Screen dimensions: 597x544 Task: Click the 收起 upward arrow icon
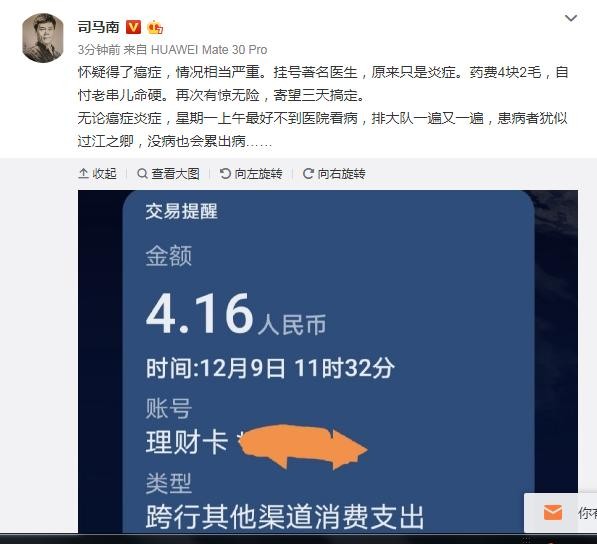[83, 174]
